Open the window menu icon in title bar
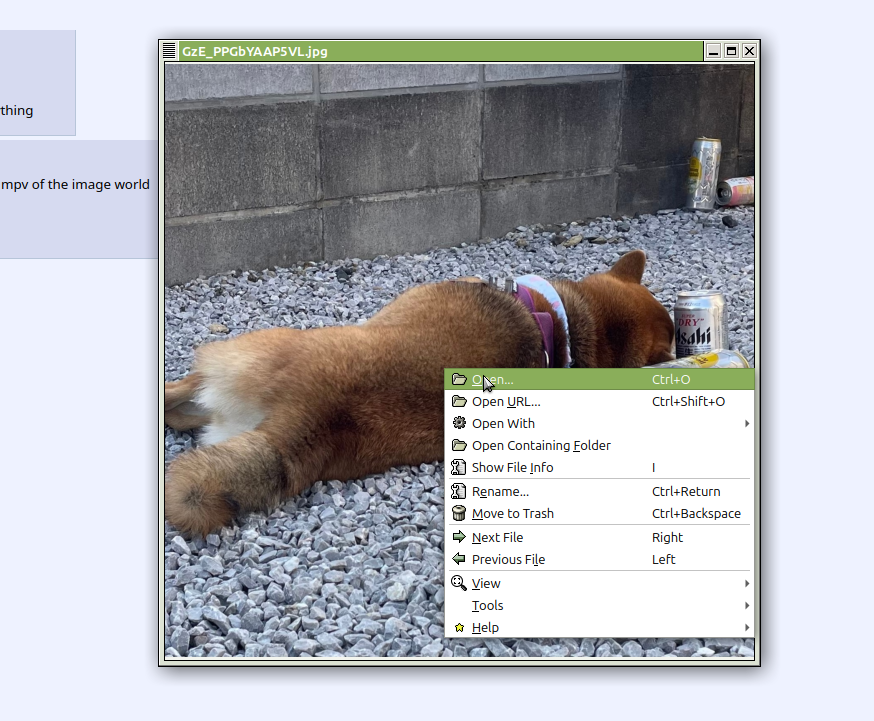The height and width of the screenshot is (721, 874). pos(170,51)
